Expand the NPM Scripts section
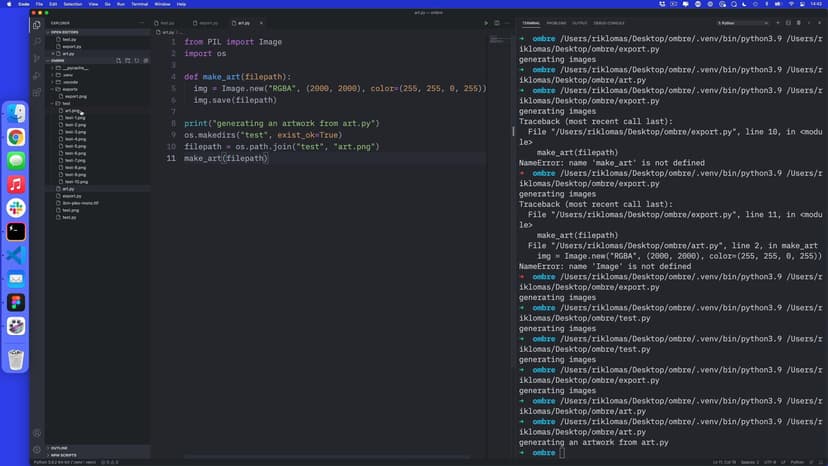828x466 pixels. [x=63, y=455]
